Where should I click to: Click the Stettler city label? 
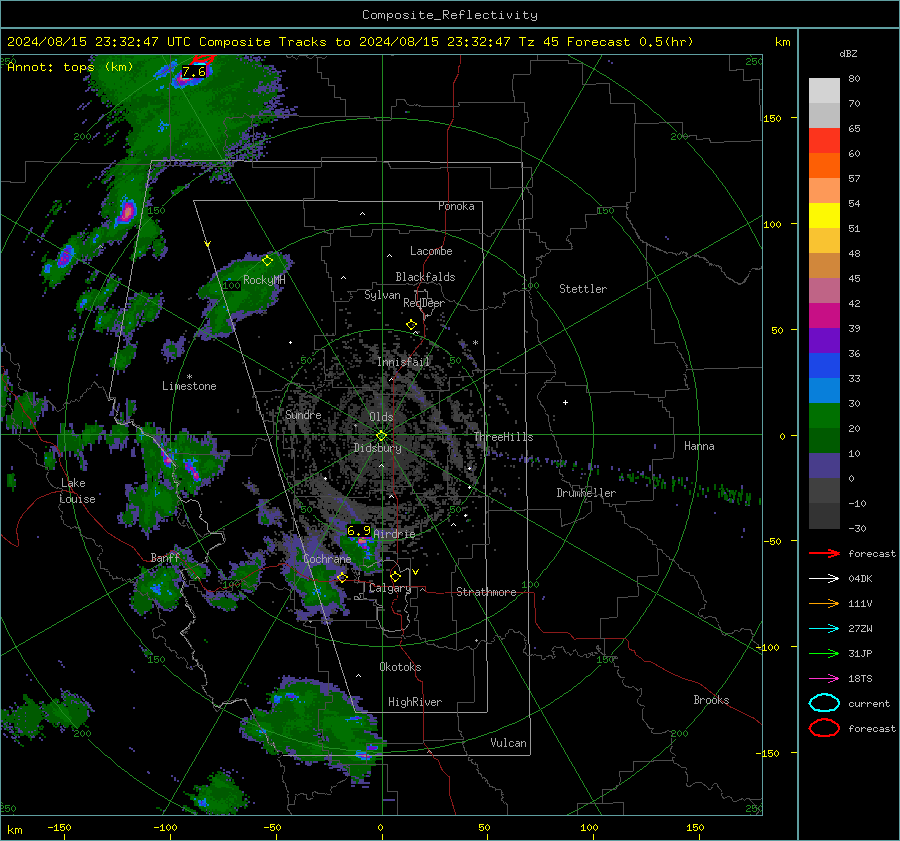(x=583, y=289)
